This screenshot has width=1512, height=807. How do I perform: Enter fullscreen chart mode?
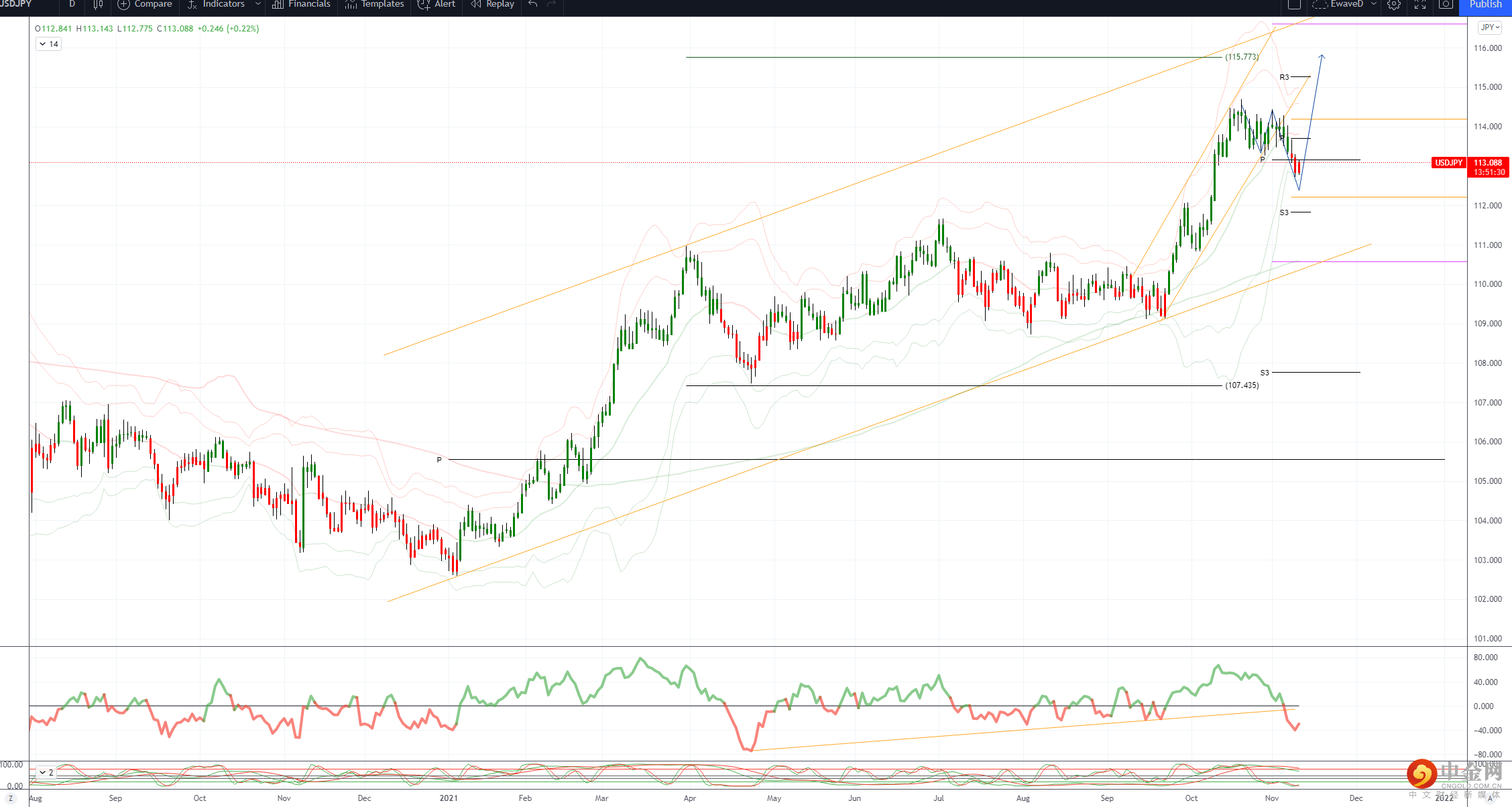[x=1420, y=5]
